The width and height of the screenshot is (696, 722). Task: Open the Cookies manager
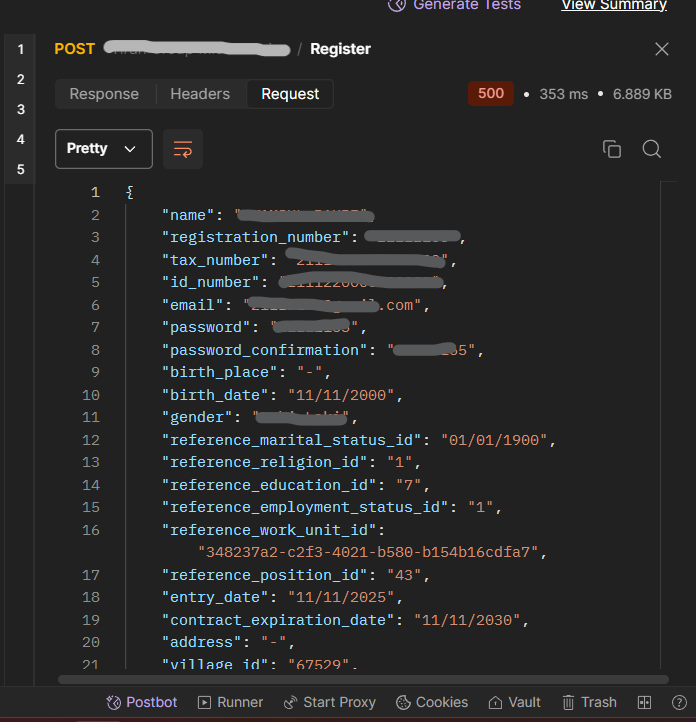coord(432,702)
